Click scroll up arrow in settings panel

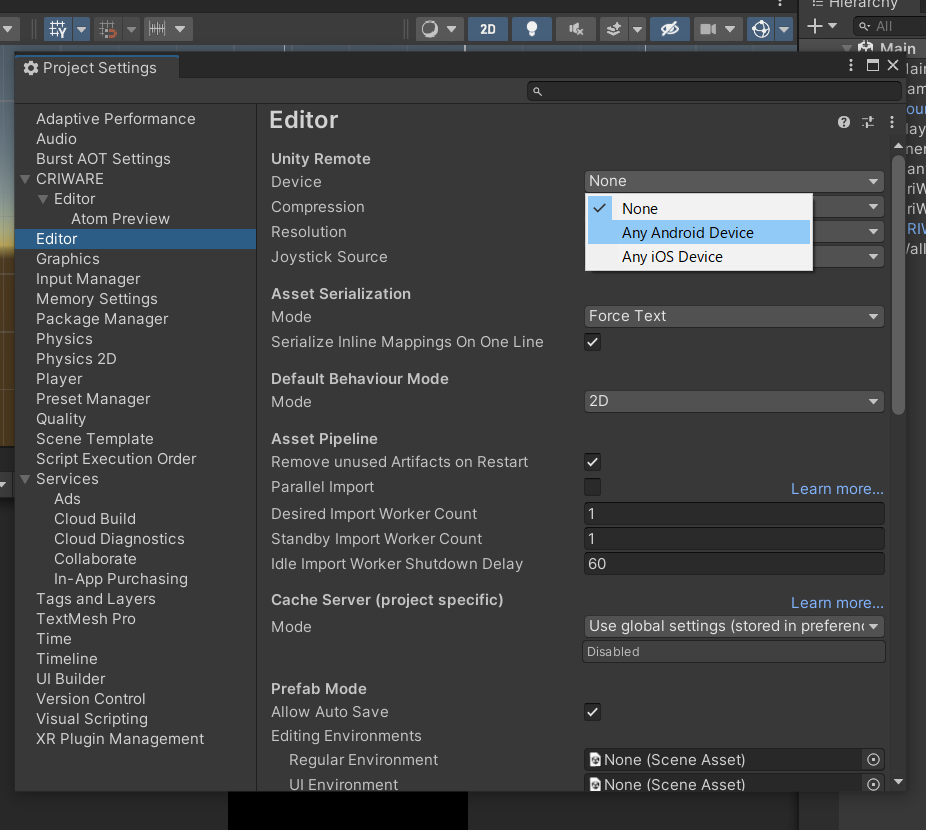[898, 146]
